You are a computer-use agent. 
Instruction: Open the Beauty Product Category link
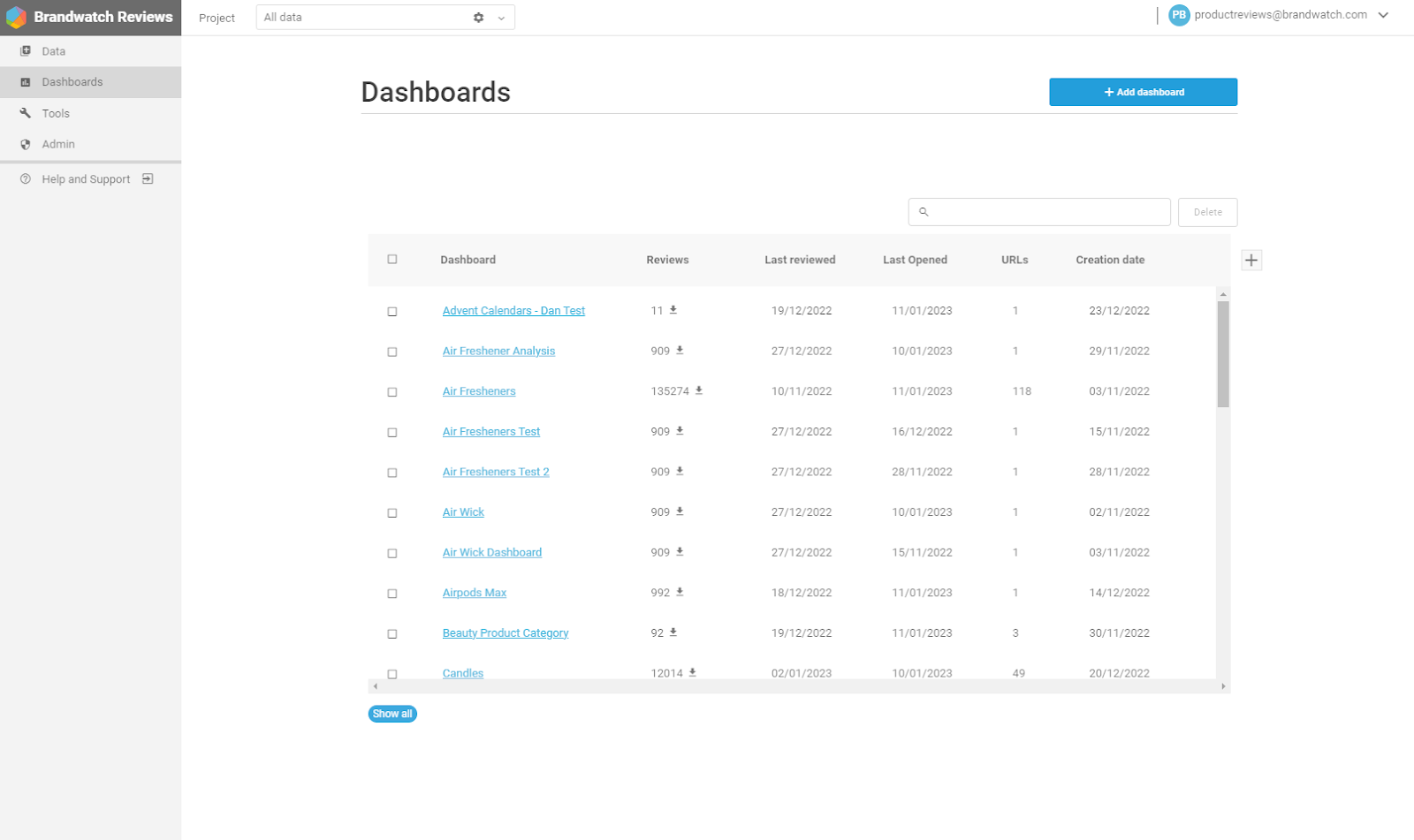(506, 633)
